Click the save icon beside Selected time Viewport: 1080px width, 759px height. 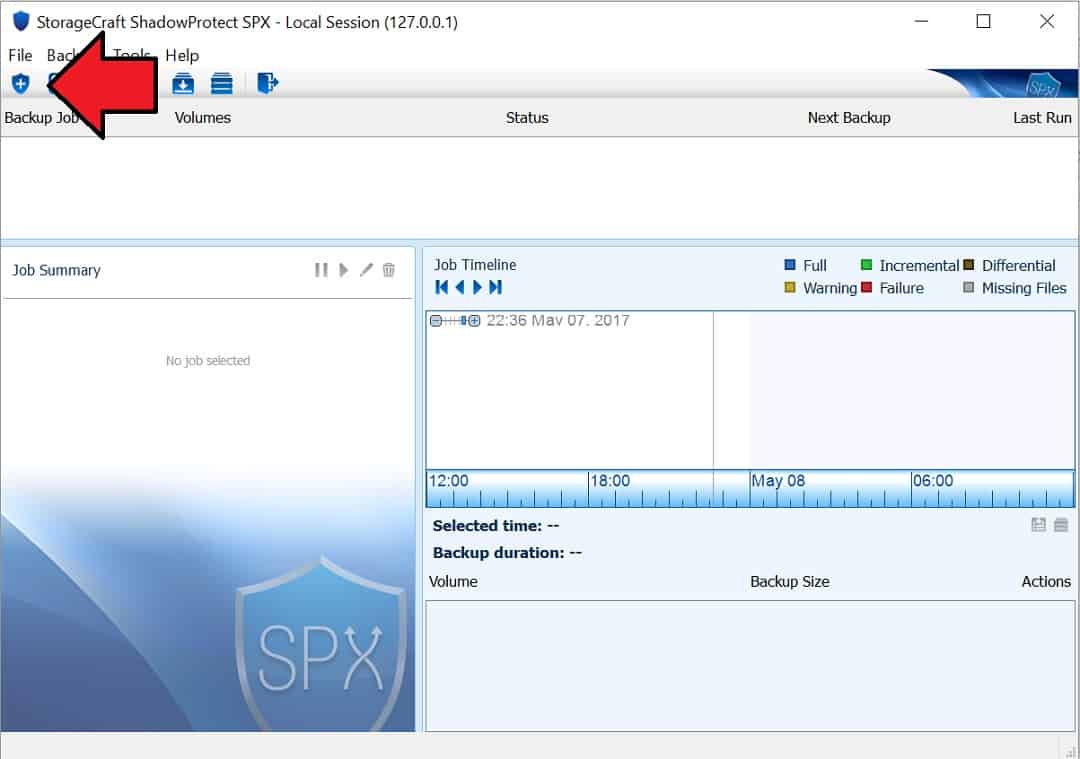tap(1039, 525)
